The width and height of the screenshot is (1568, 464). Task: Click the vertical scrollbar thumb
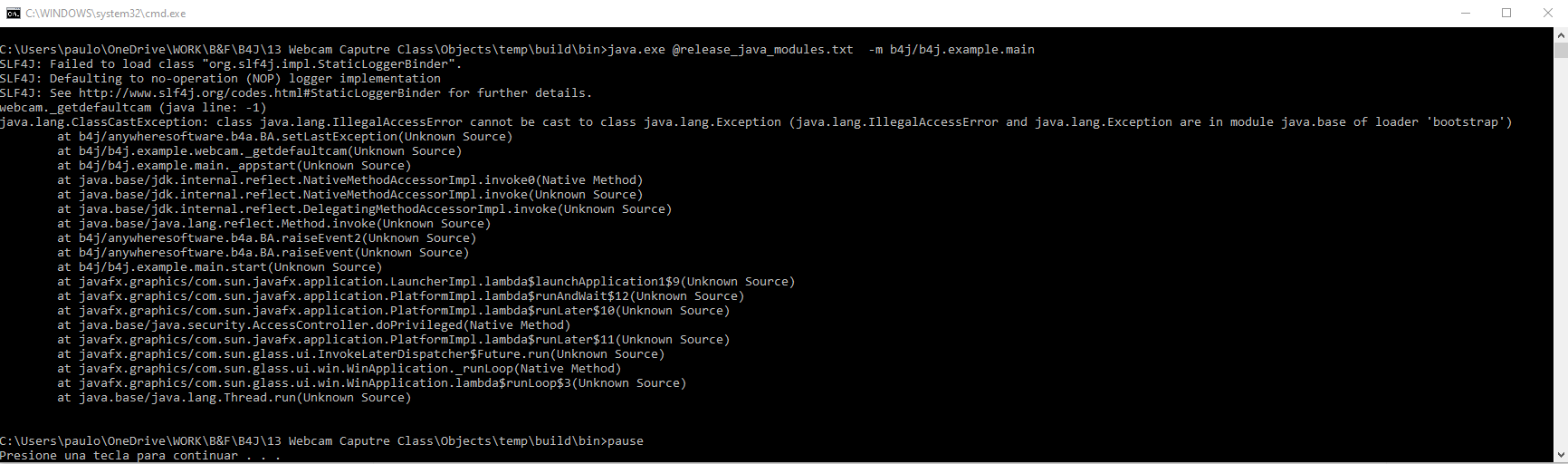click(1561, 51)
